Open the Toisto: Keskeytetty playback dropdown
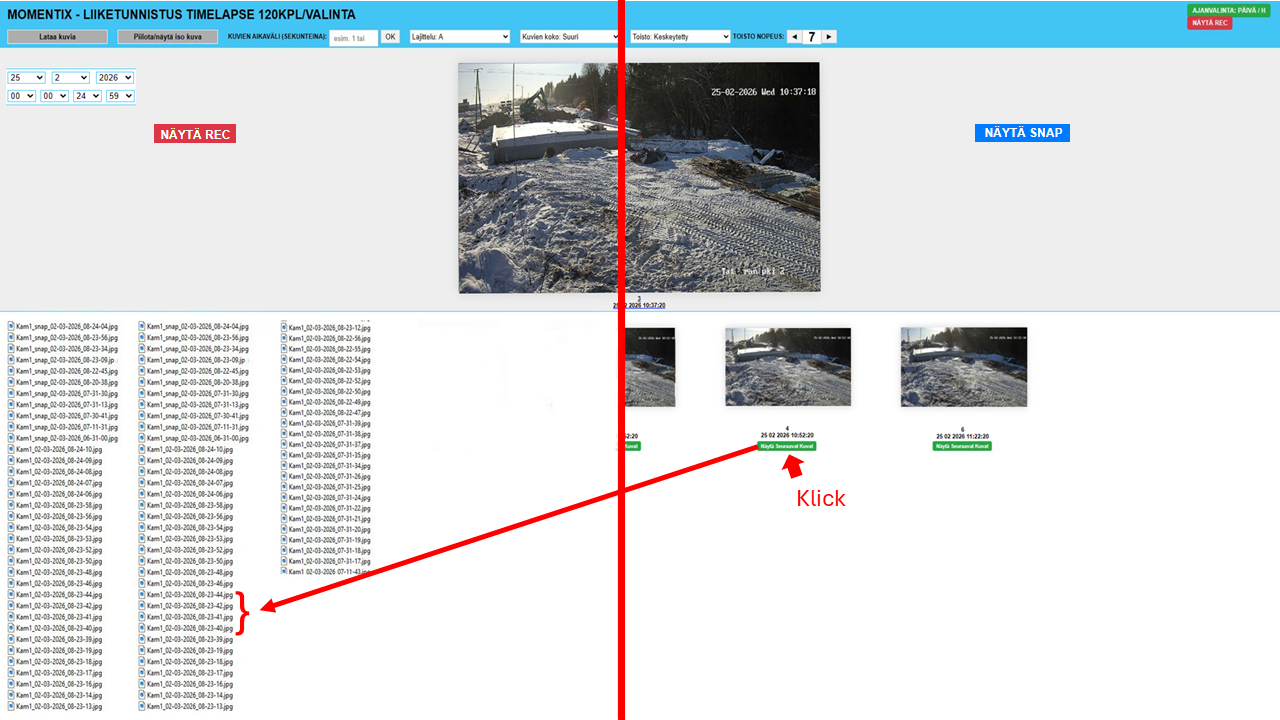The height and width of the screenshot is (720, 1280). tap(680, 37)
